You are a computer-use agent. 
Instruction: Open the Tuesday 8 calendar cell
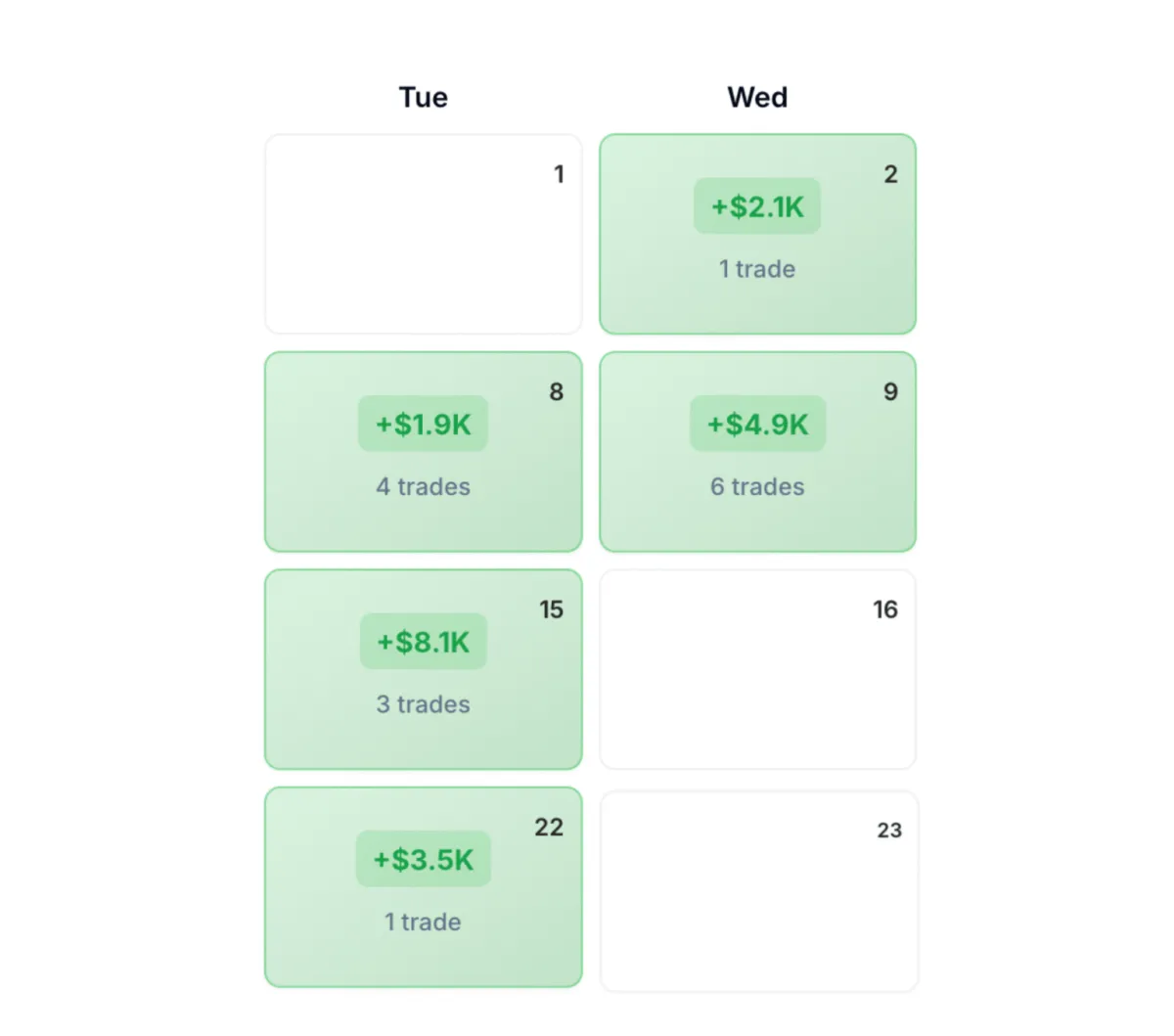[424, 452]
